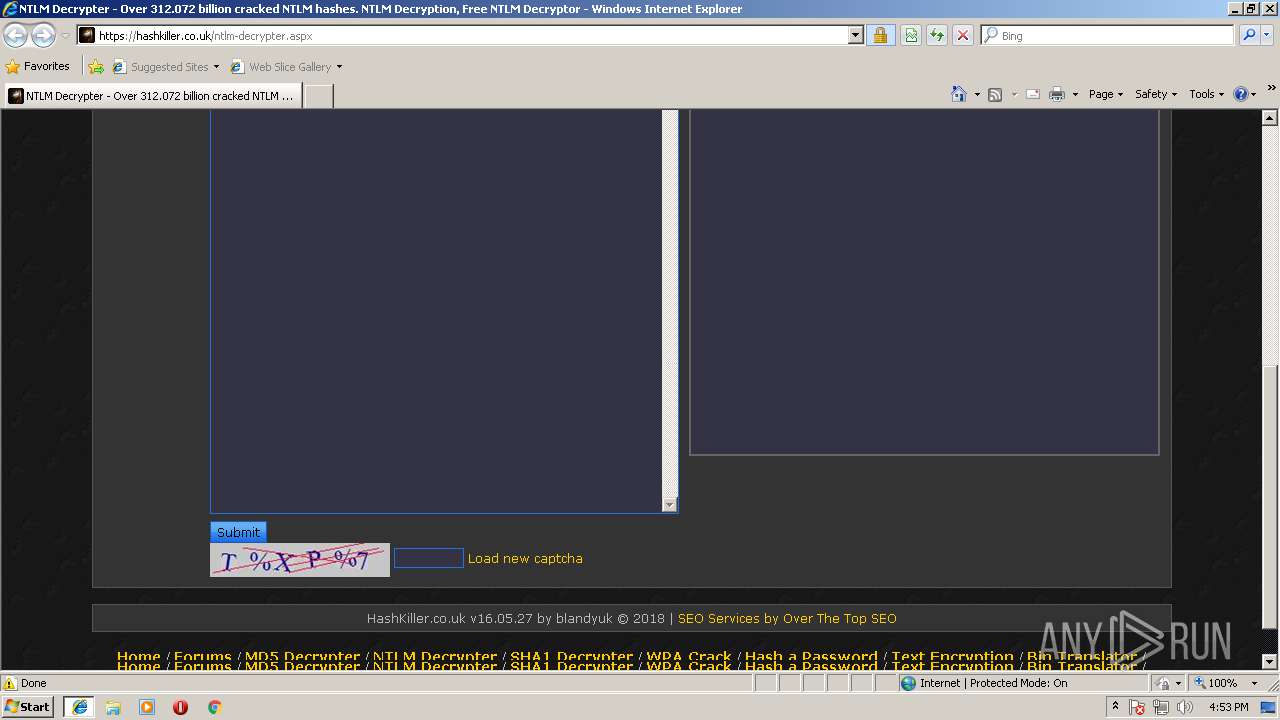The width and height of the screenshot is (1280, 720).
Task: Click the 4:53 PM system clock
Action: coord(1228,707)
